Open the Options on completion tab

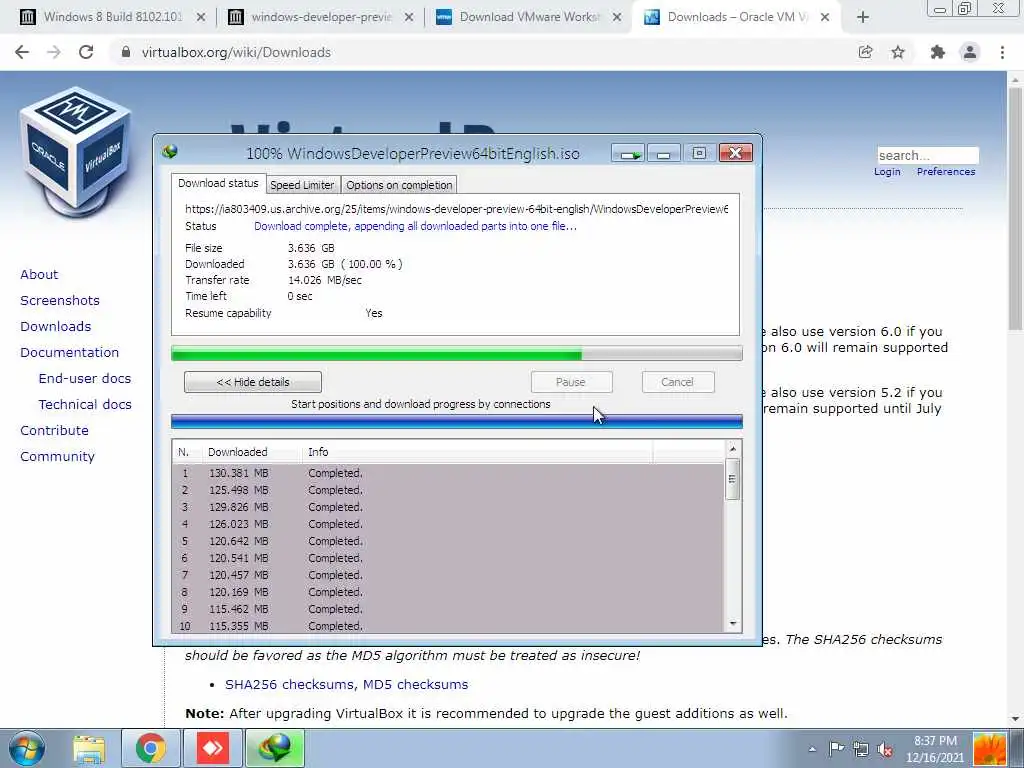pyautogui.click(x=399, y=185)
